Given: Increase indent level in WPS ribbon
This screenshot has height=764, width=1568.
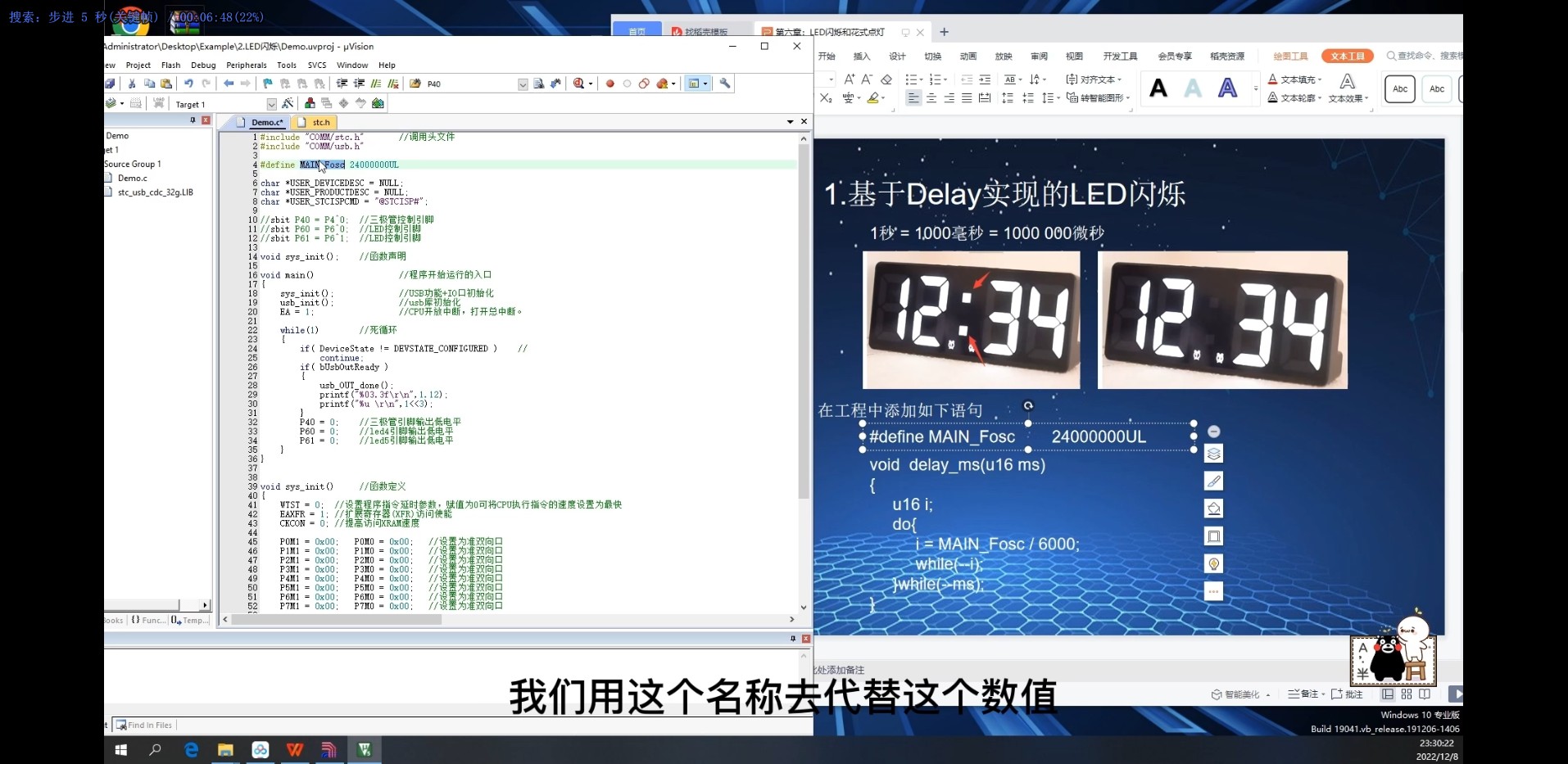Looking at the screenshot, I should click(x=985, y=79).
